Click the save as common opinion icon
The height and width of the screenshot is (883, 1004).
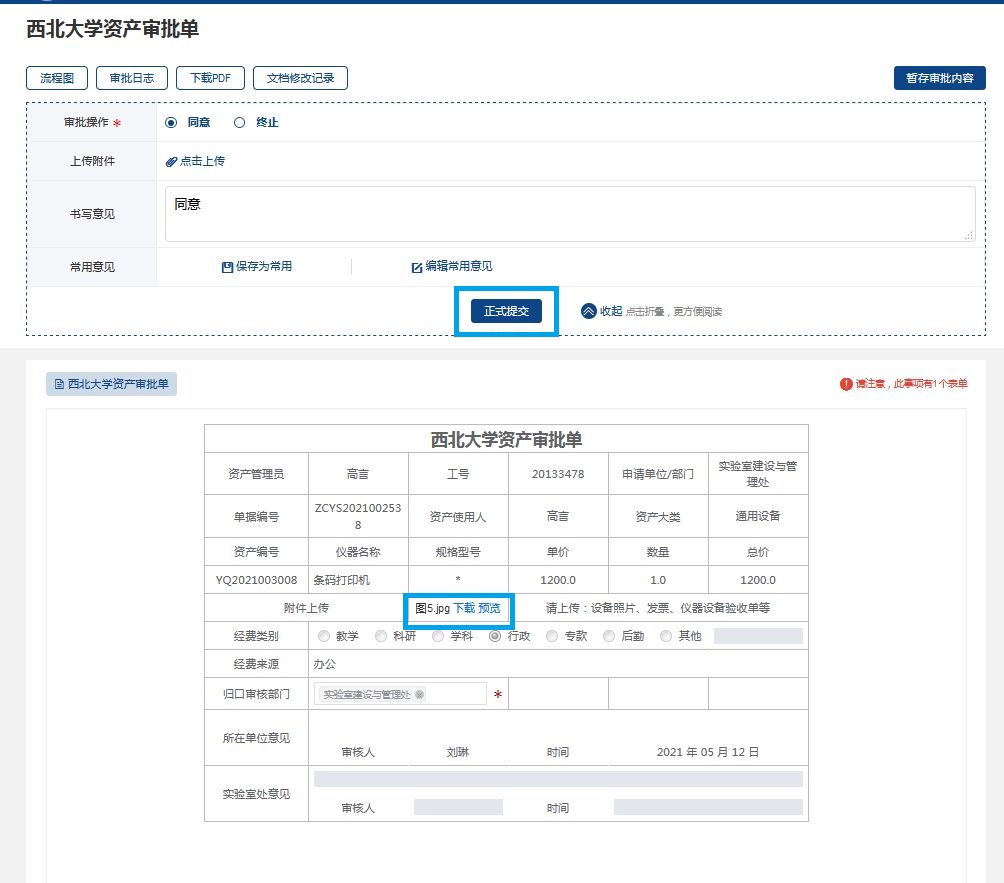227,267
